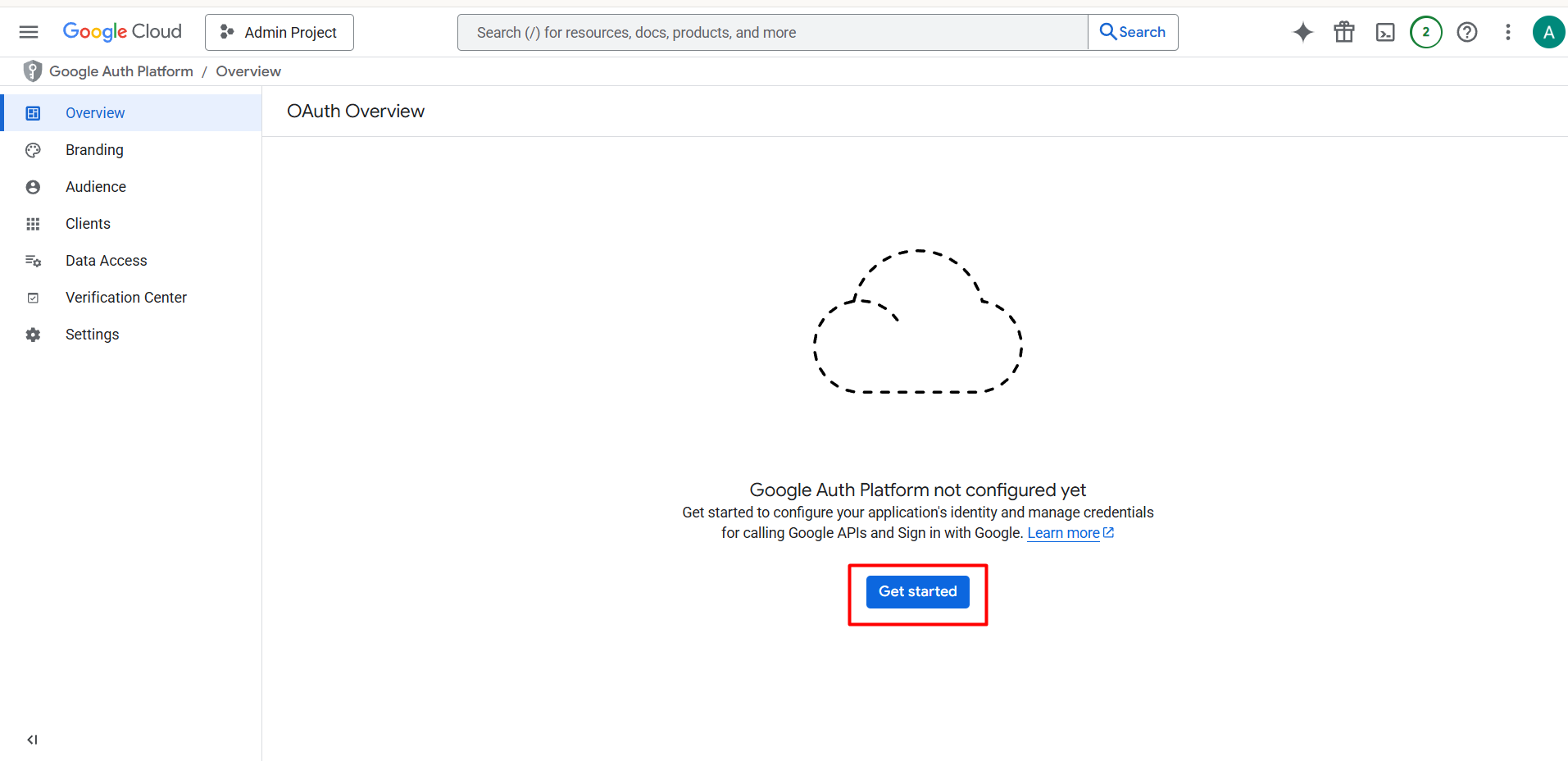Launch Gemini AI assistant sparkle icon
The height and width of the screenshot is (761, 1568).
pyautogui.click(x=1303, y=32)
